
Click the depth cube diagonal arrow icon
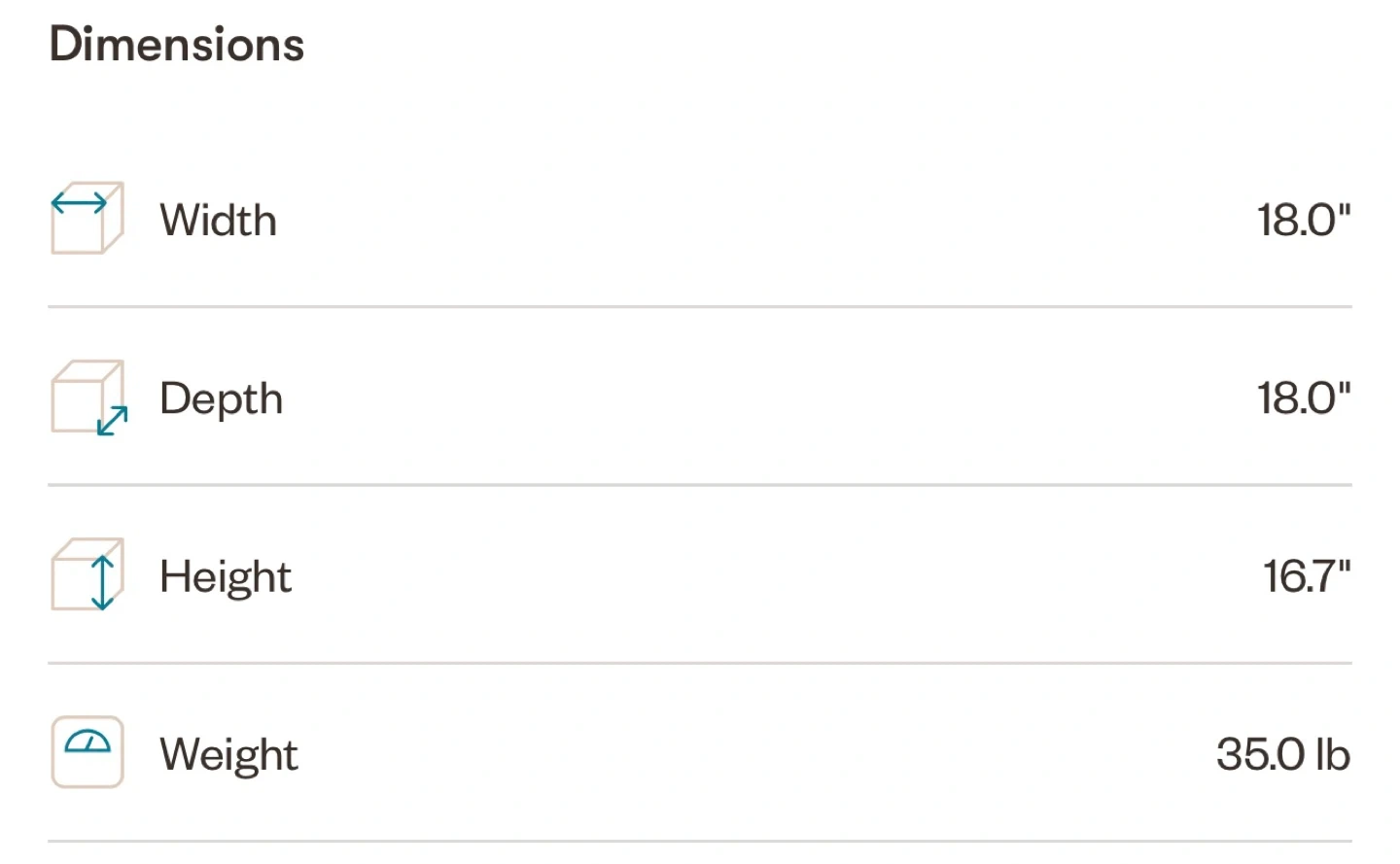click(88, 397)
